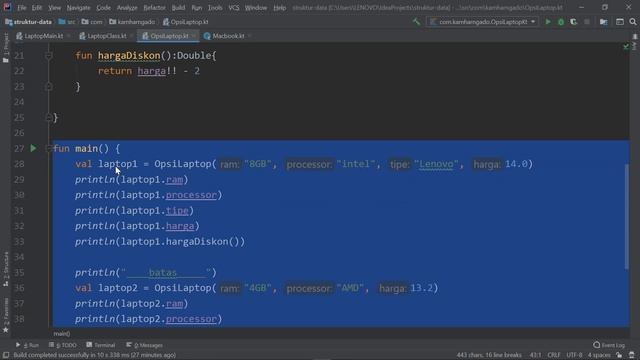Click the inspector hector icon in status bar
The width and height of the screenshot is (640, 360).
pos(632,355)
